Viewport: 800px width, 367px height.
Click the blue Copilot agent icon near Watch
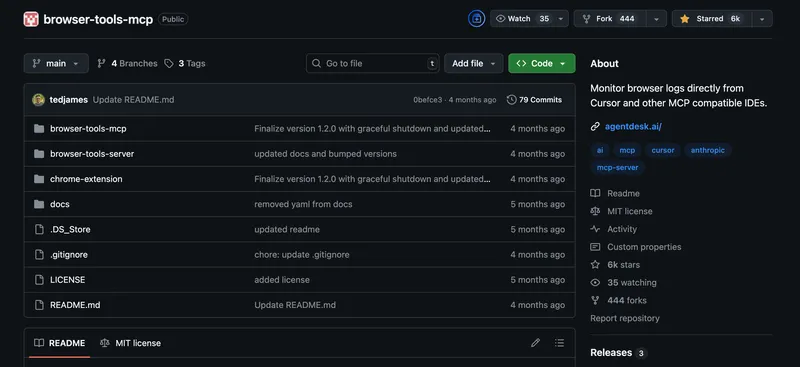pos(477,19)
